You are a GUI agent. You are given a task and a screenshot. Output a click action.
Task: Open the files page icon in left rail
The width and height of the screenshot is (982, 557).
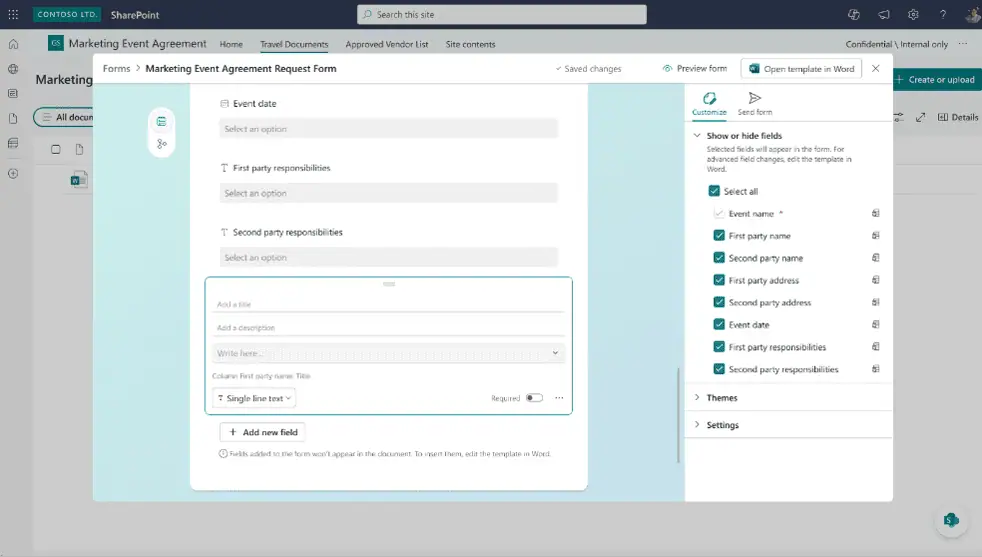point(13,118)
